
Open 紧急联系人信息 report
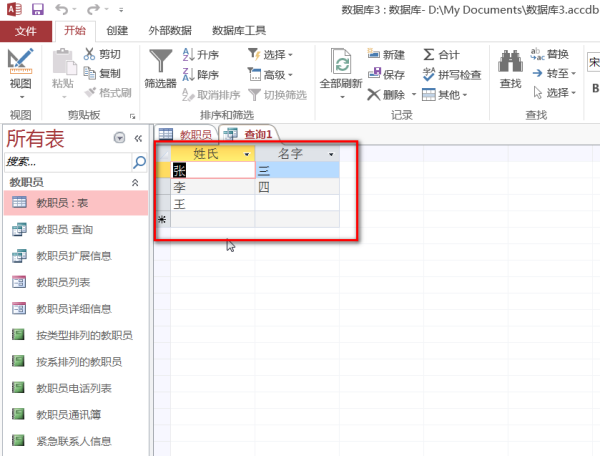76,441
